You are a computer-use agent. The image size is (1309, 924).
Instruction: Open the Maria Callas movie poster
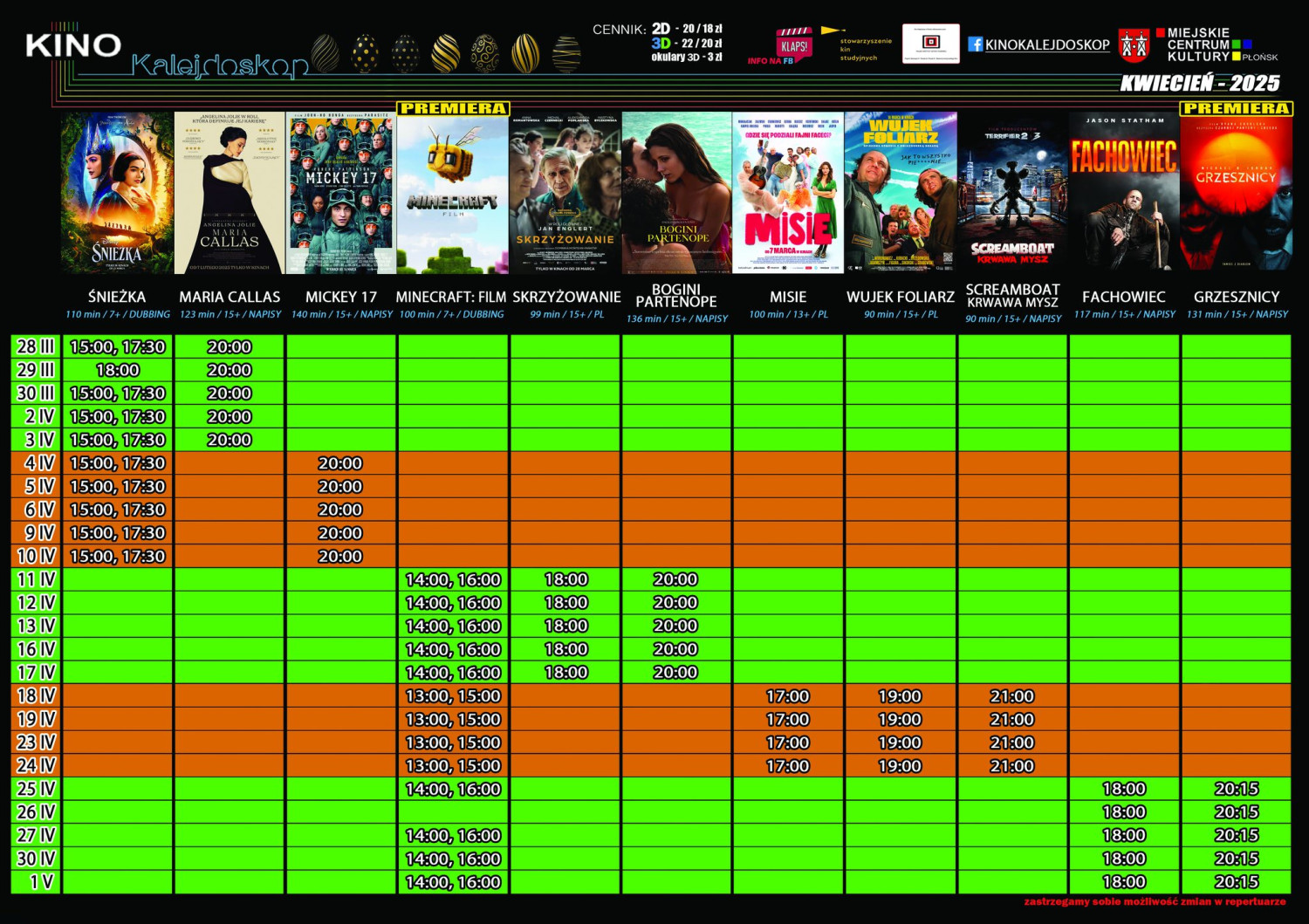tap(230, 193)
